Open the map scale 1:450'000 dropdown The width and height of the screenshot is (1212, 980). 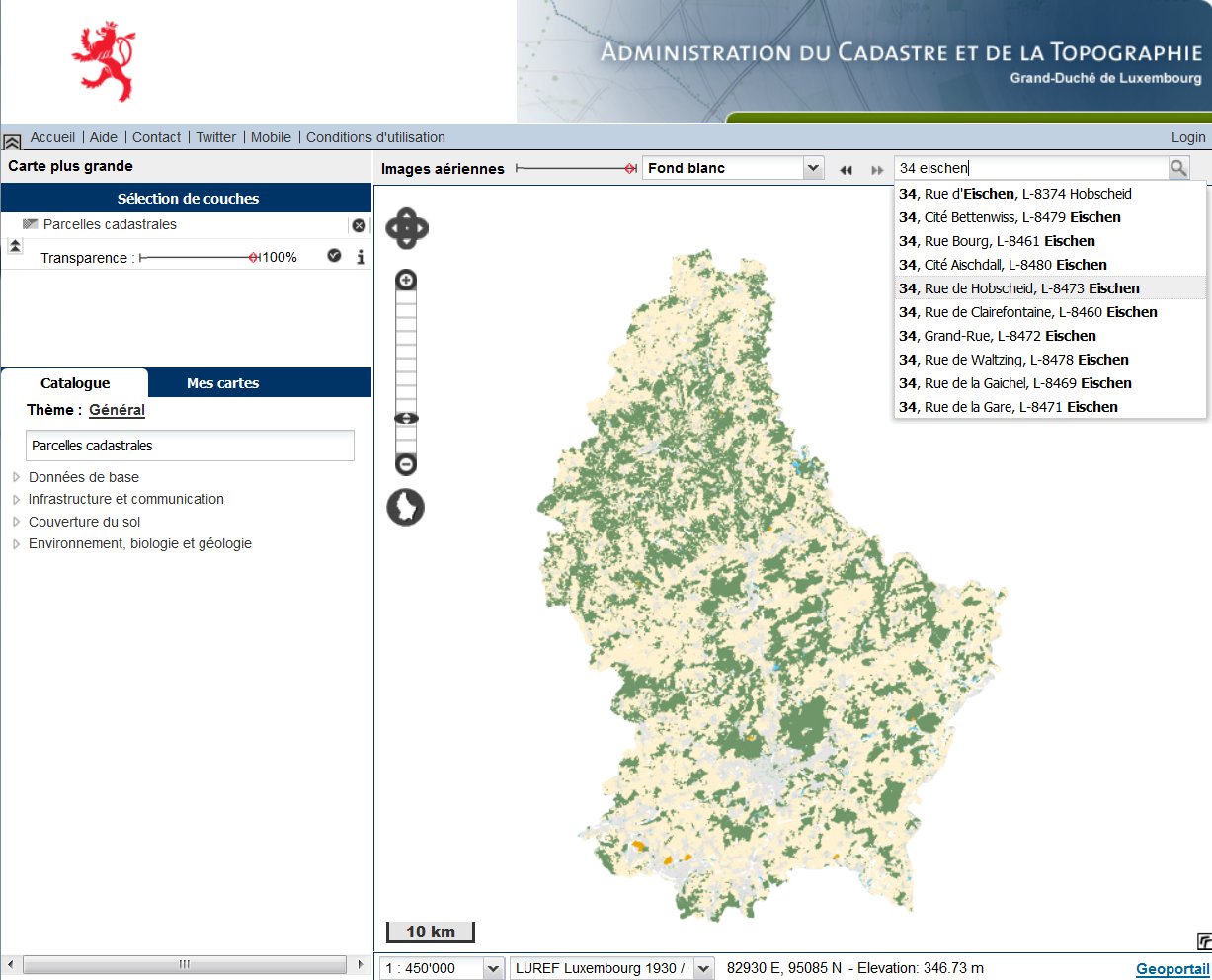click(x=442, y=968)
